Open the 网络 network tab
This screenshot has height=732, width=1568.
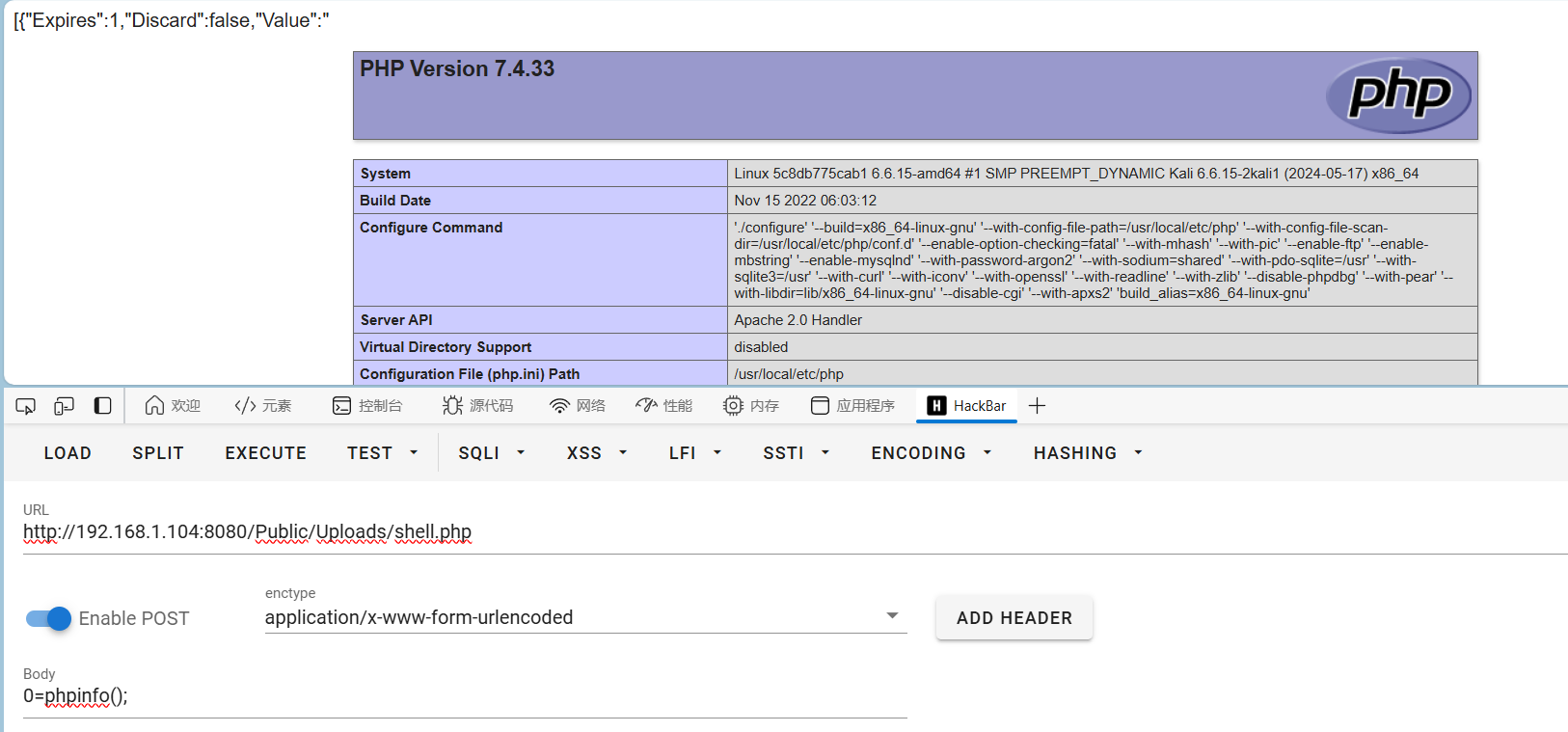[x=578, y=406]
